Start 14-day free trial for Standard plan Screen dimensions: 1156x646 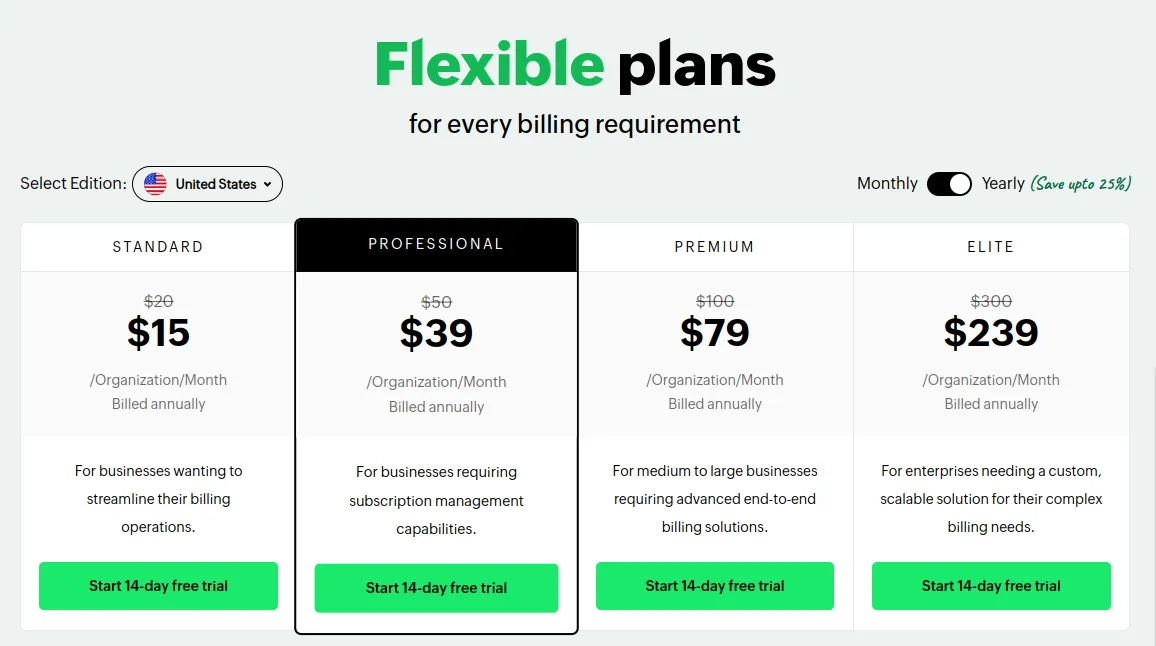159,586
